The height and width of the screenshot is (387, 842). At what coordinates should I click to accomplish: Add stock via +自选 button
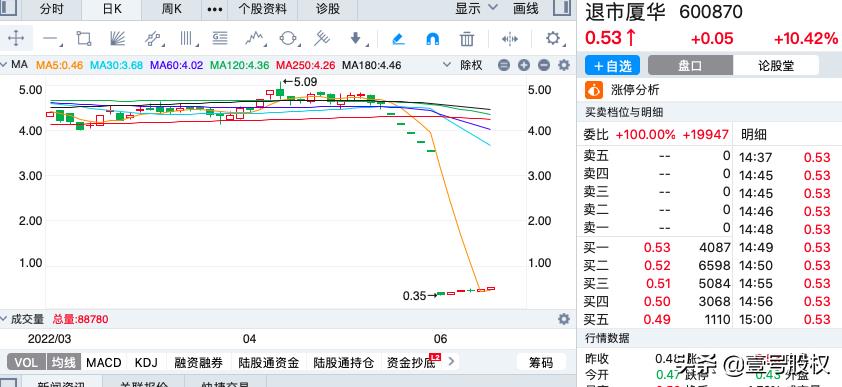tap(612, 65)
